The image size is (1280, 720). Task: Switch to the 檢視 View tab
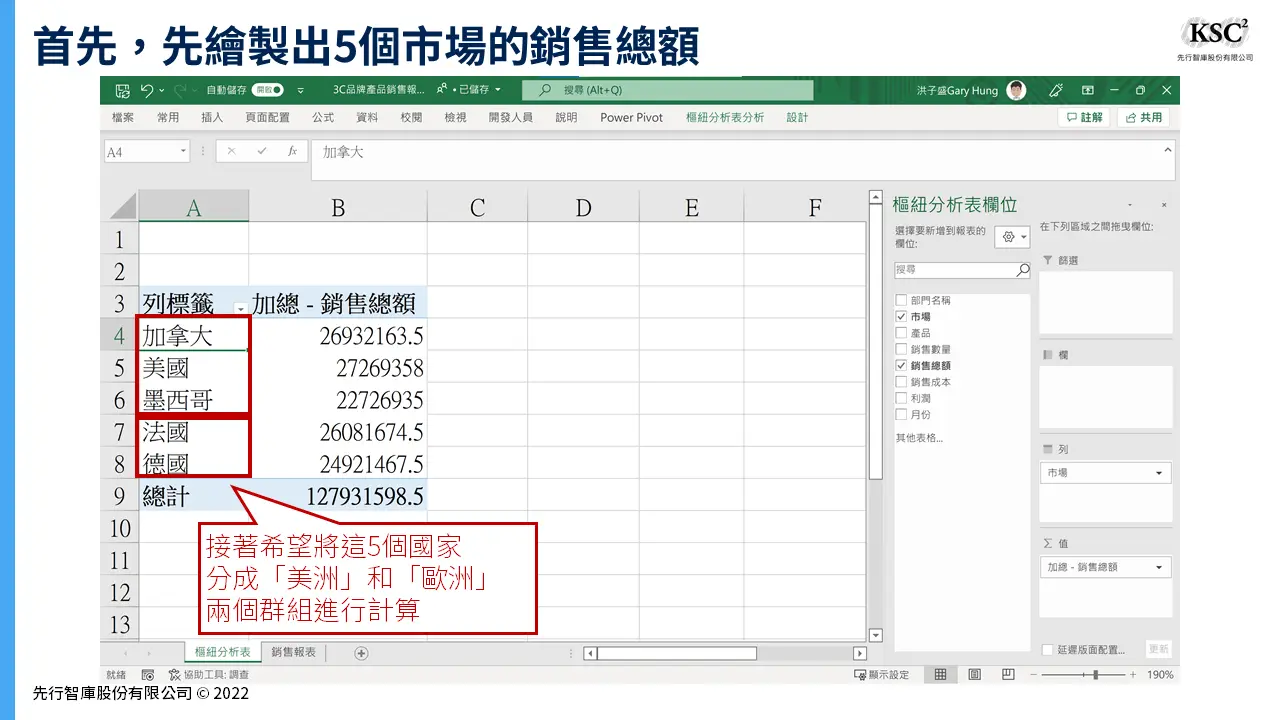tap(455, 117)
